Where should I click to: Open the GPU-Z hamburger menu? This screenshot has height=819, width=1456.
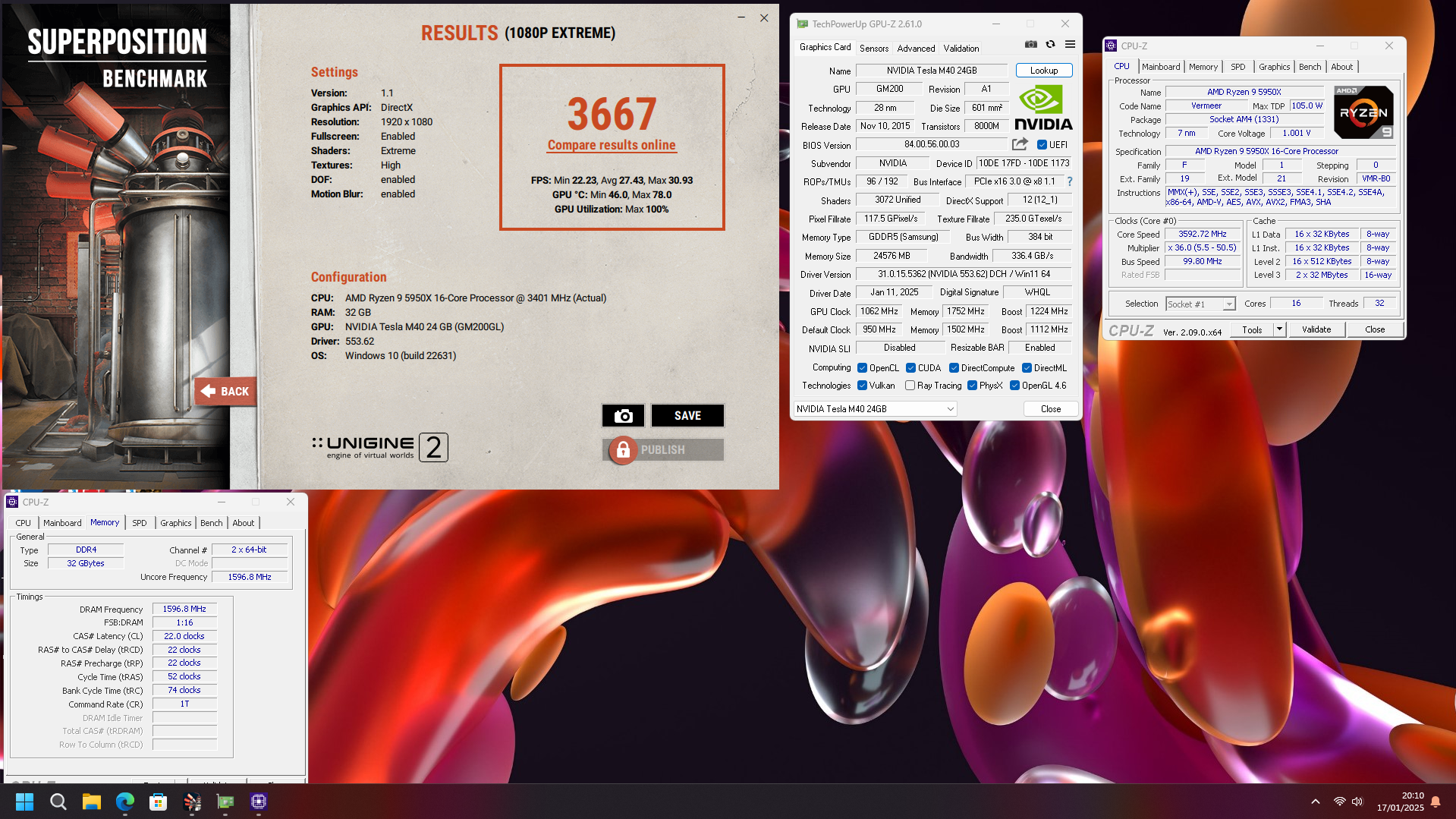(1070, 45)
